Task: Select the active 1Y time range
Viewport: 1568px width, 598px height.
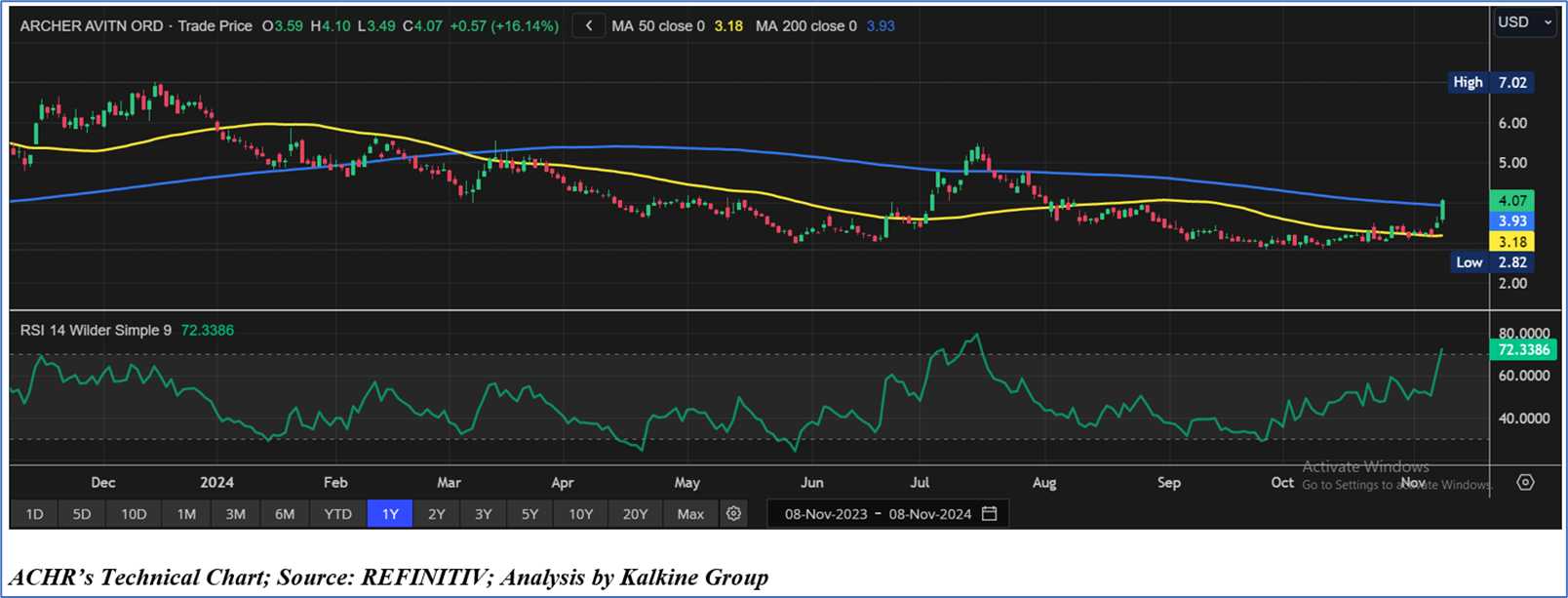Action: [390, 514]
